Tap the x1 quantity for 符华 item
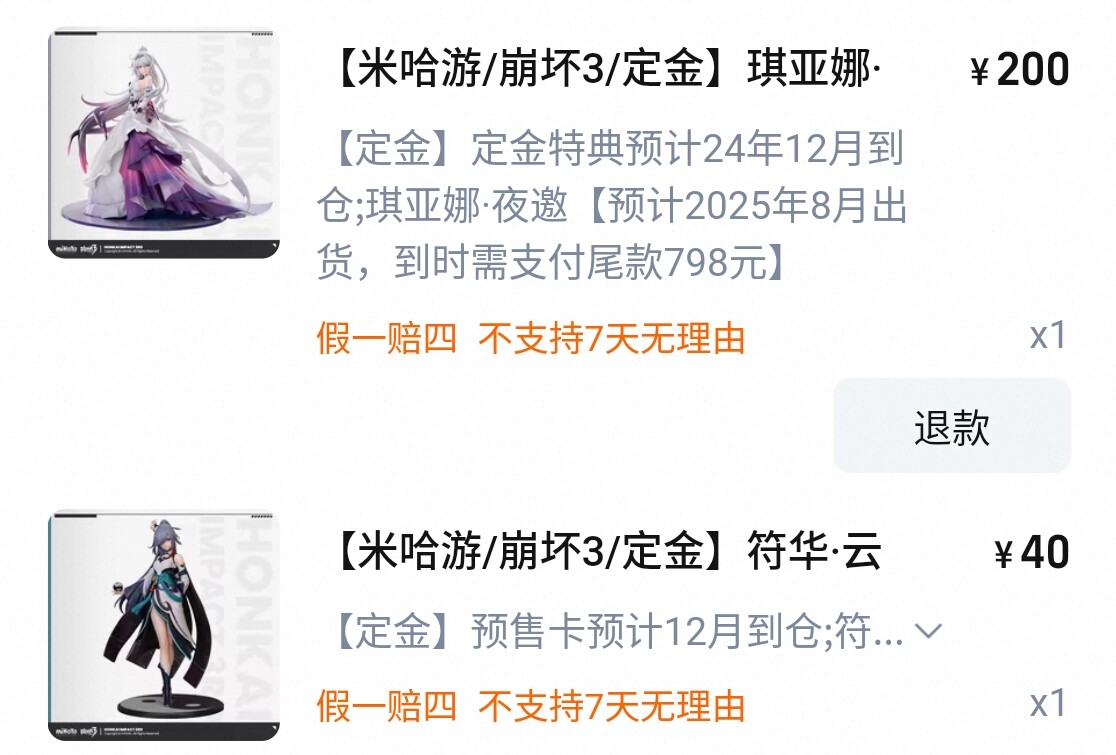Screen dimensions: 1116x755 (x=1048, y=704)
